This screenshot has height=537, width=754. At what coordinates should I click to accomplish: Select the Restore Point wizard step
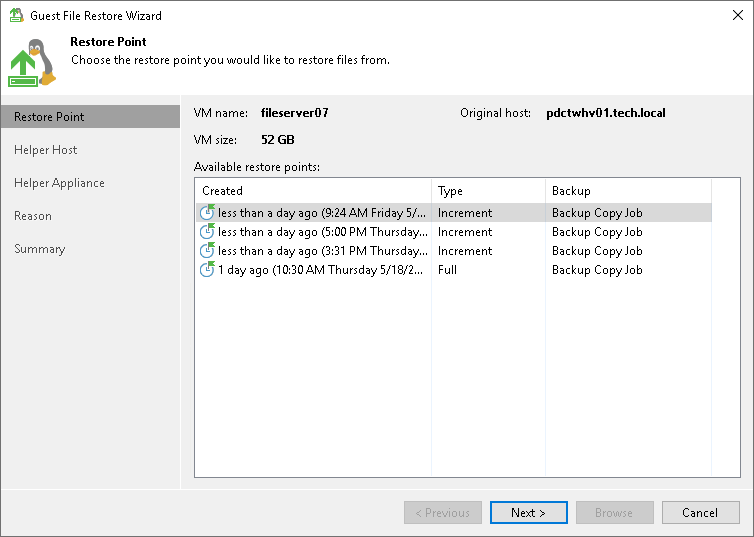pyautogui.click(x=90, y=117)
